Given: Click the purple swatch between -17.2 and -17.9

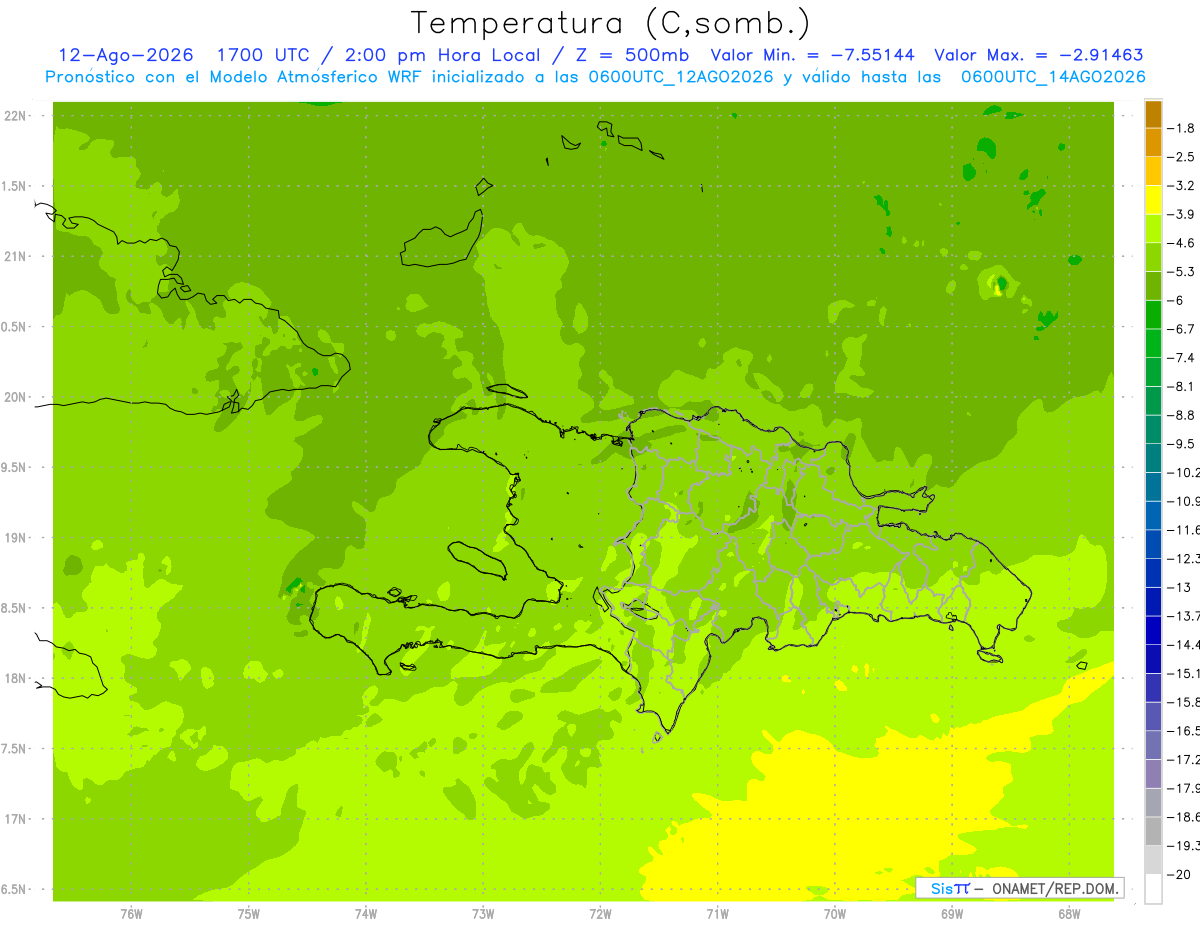Looking at the screenshot, I should tap(1153, 773).
